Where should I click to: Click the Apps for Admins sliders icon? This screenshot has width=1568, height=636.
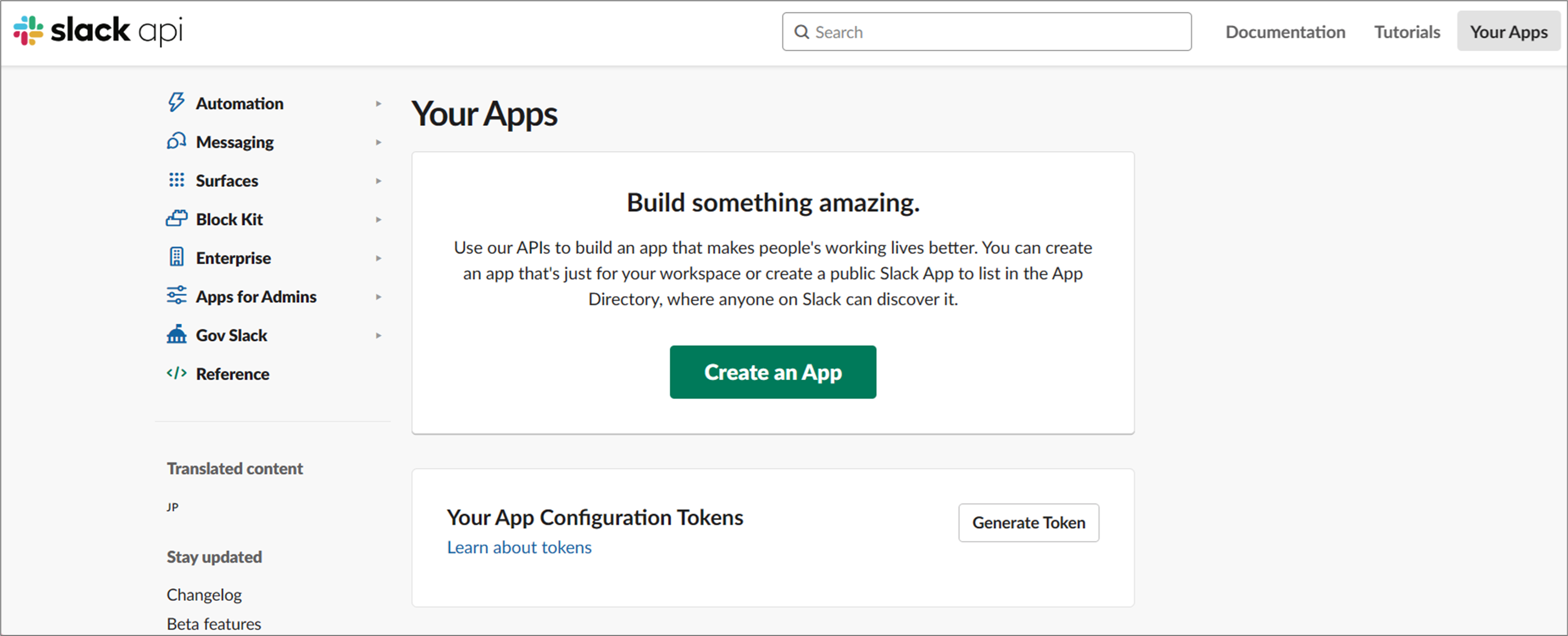176,295
